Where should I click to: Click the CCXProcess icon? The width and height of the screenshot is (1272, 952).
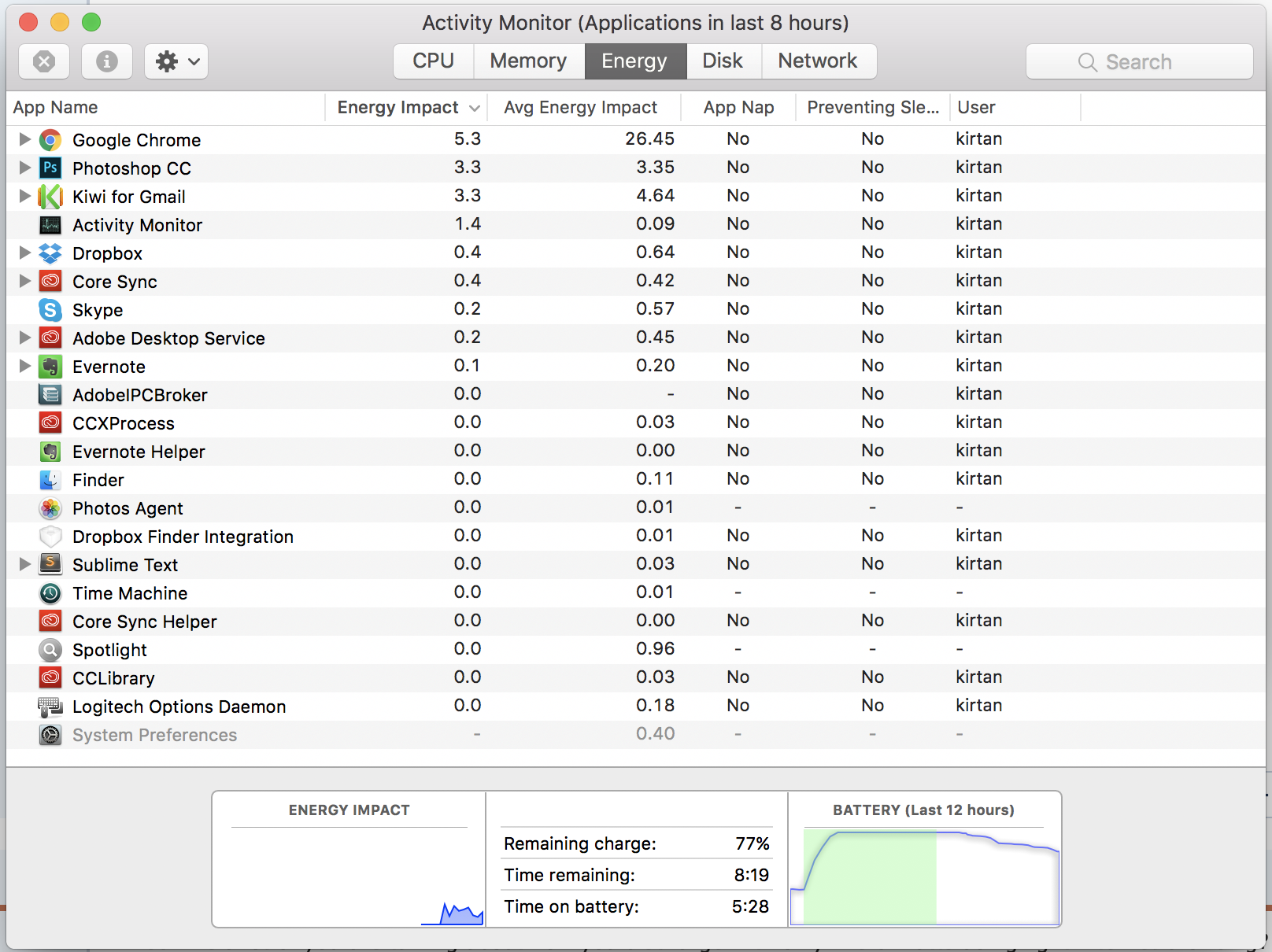pos(50,423)
